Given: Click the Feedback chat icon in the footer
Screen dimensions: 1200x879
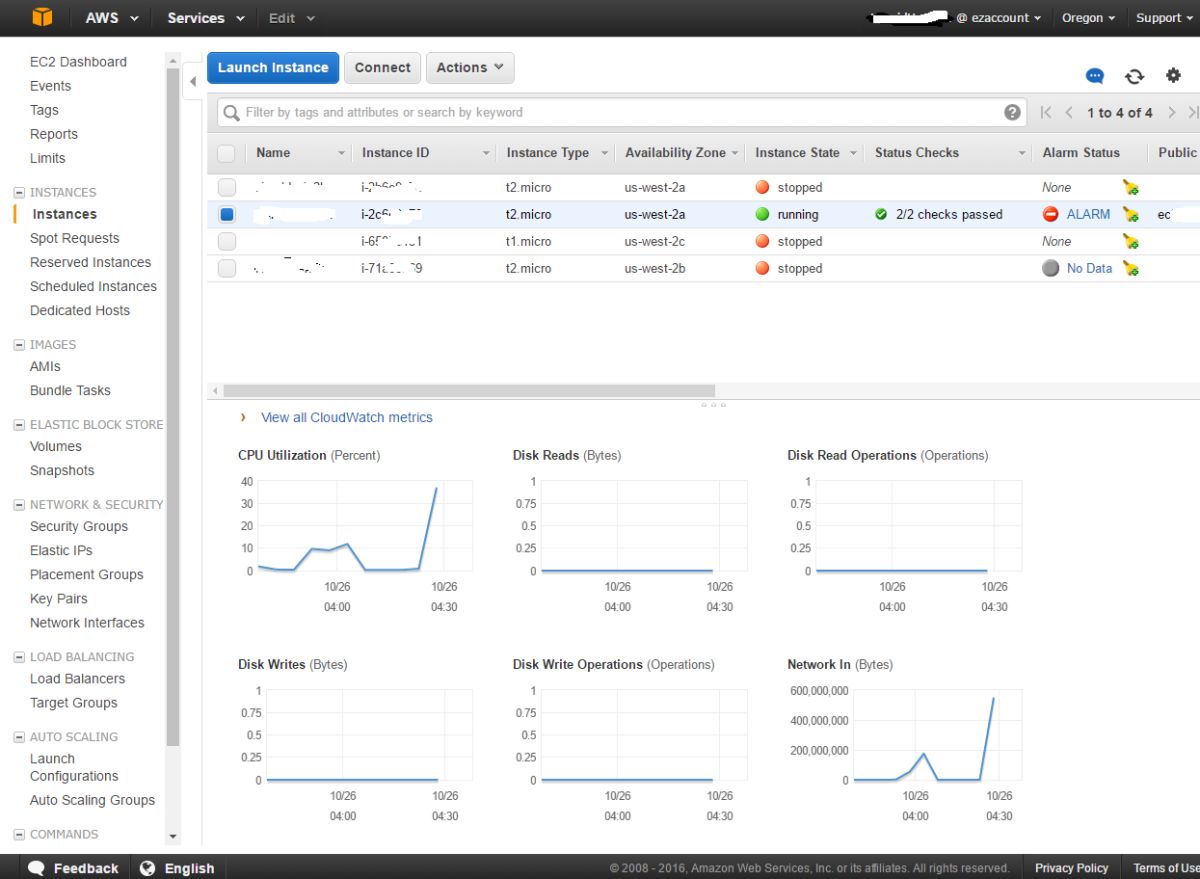Looking at the screenshot, I should click(37, 868).
